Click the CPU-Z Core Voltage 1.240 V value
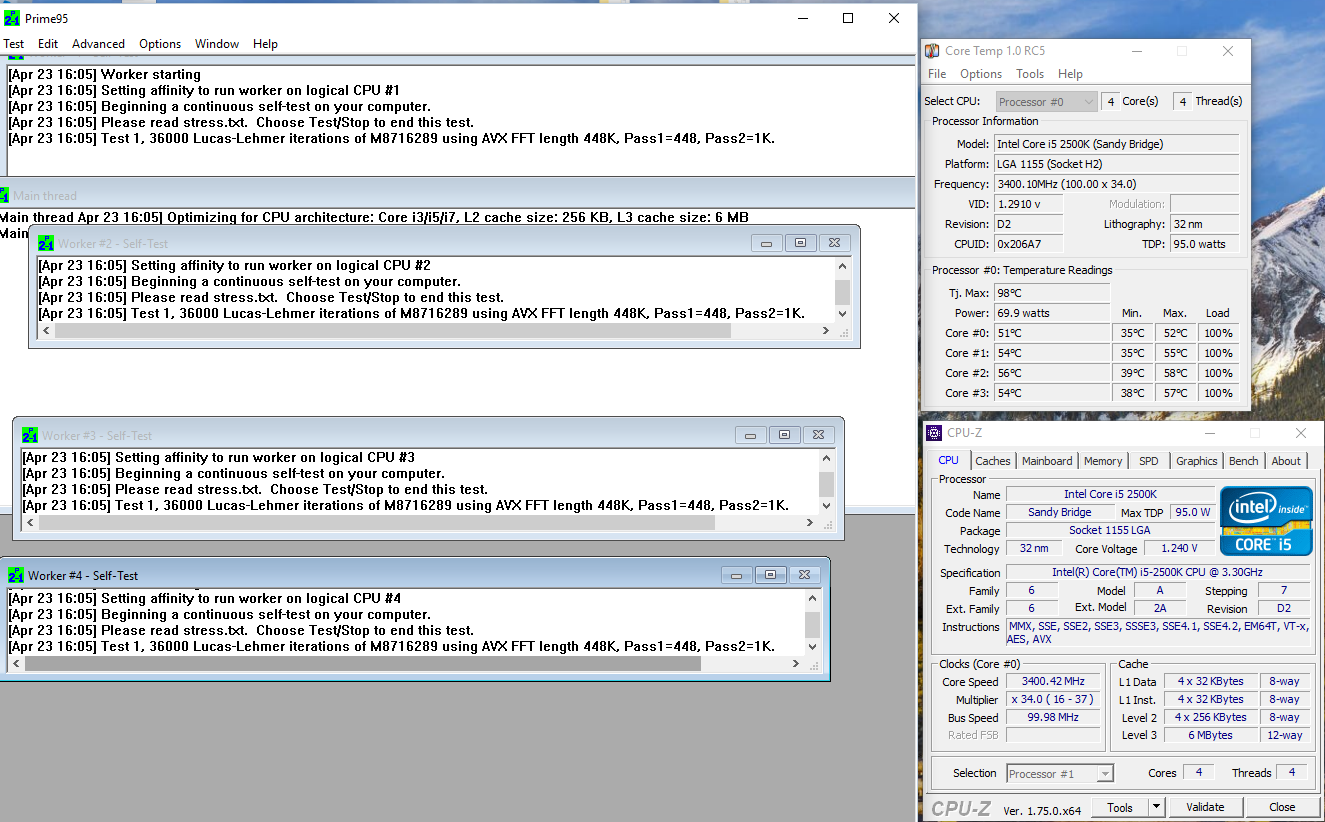 pyautogui.click(x=1179, y=548)
